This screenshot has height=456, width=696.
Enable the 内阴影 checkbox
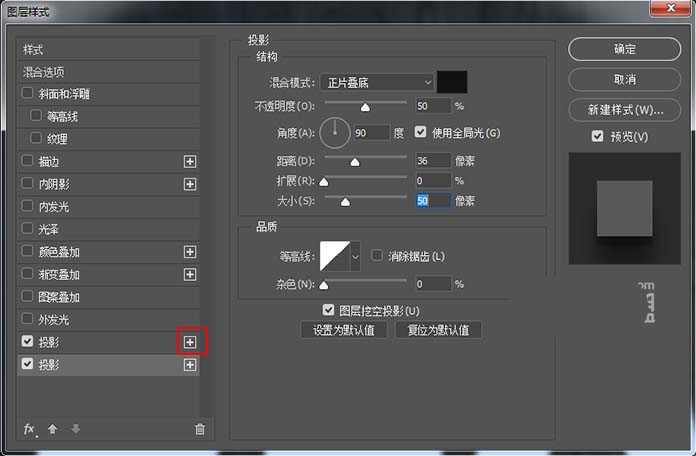[28, 183]
